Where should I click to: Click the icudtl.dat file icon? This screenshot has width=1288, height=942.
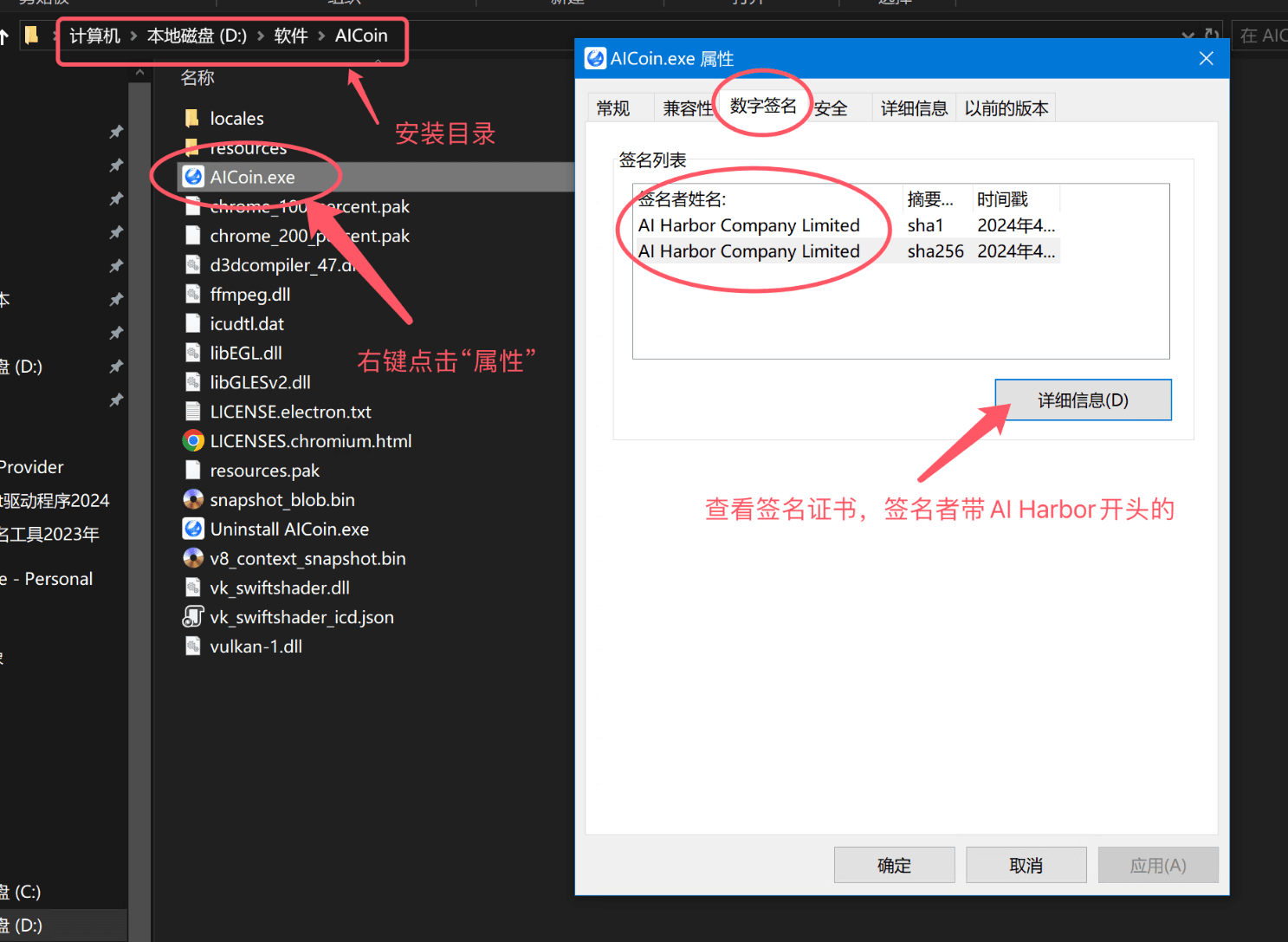(x=193, y=324)
